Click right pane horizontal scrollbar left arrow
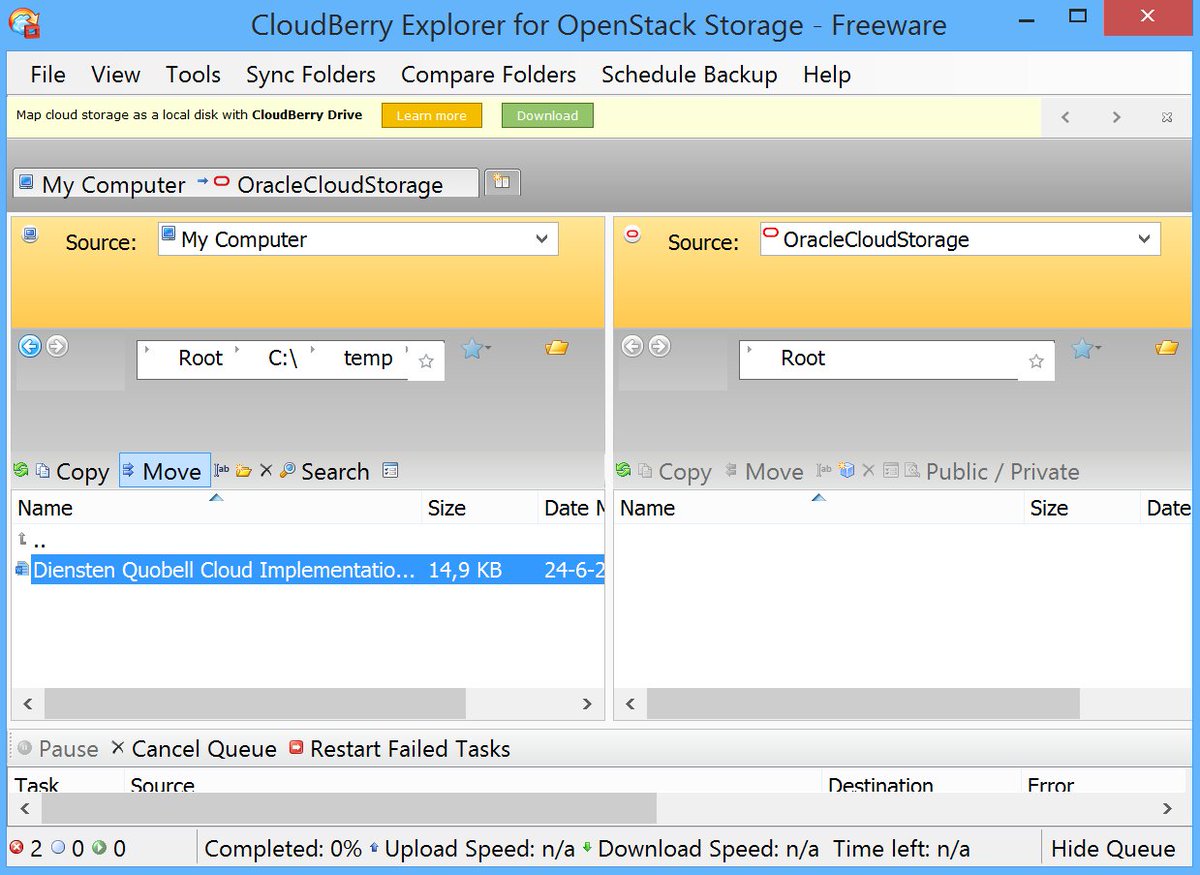Viewport: 1200px width, 875px height. point(630,704)
